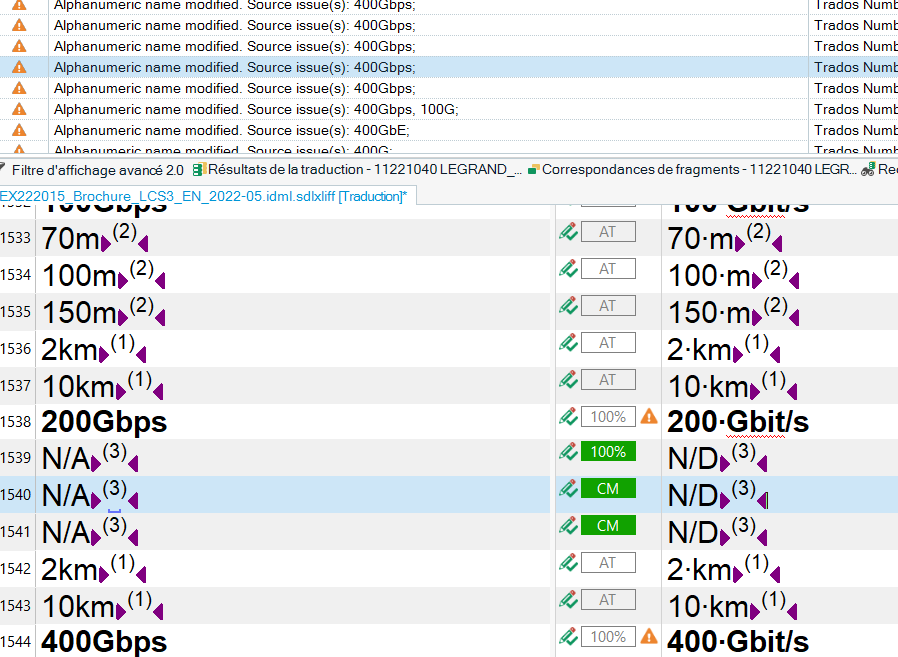Click the pencil status icon of segment 1539
The image size is (898, 657).
pos(568,452)
